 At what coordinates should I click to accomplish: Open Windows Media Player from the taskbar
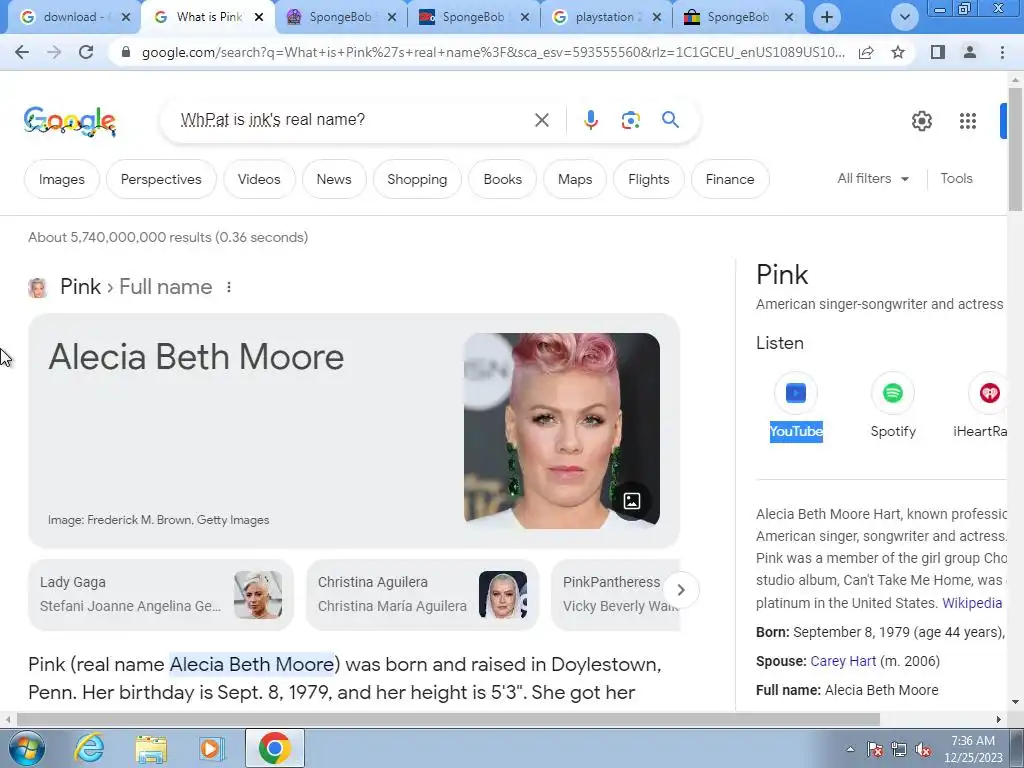tap(212, 748)
